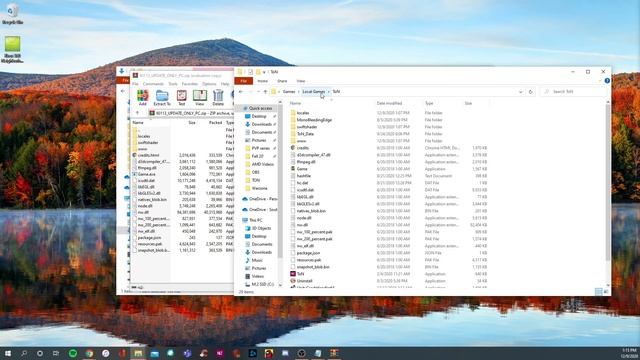This screenshot has height=360, width=640.
Task: Open Share ribbon tab
Action: [x=282, y=81]
